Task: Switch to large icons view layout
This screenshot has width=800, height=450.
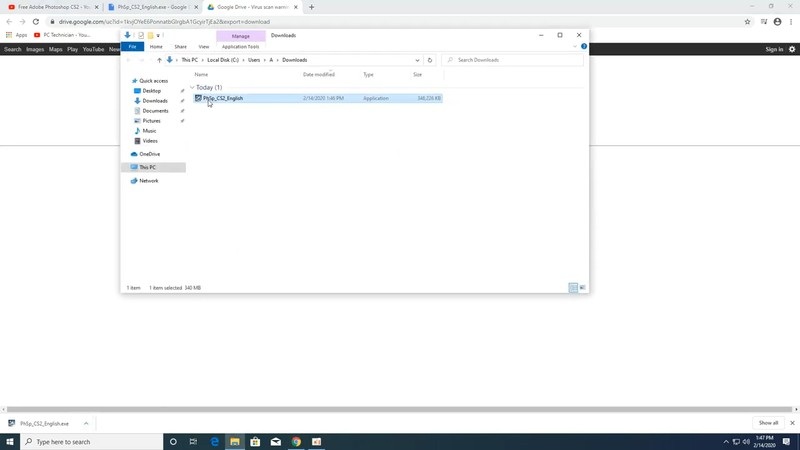Action: coord(582,288)
